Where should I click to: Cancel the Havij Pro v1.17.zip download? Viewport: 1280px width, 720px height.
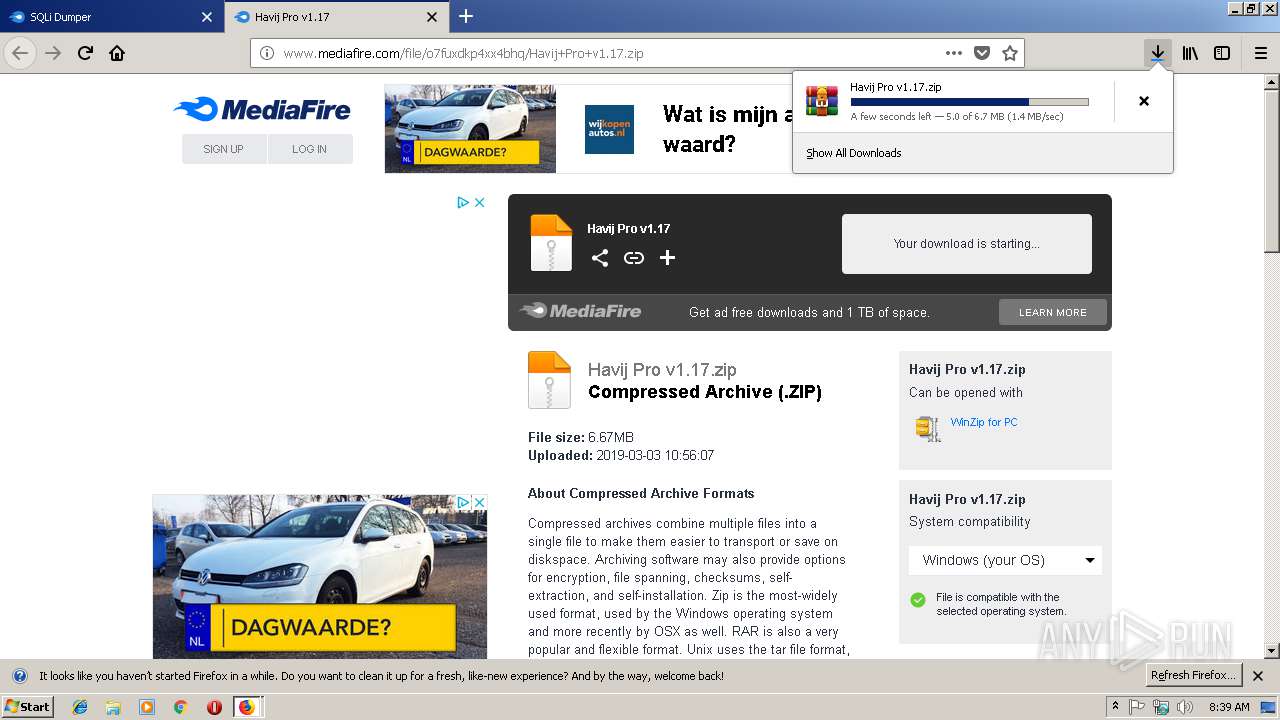(1144, 101)
